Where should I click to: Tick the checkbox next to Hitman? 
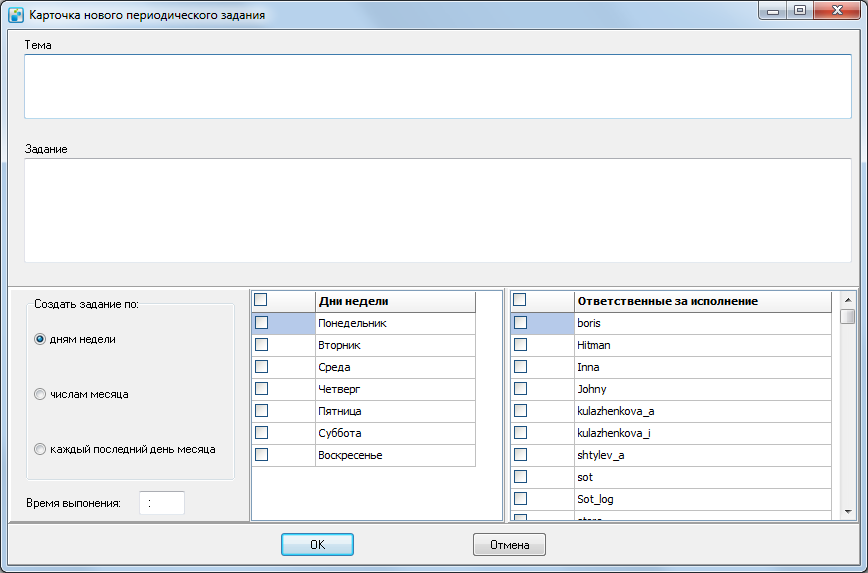pyautogui.click(x=520, y=344)
